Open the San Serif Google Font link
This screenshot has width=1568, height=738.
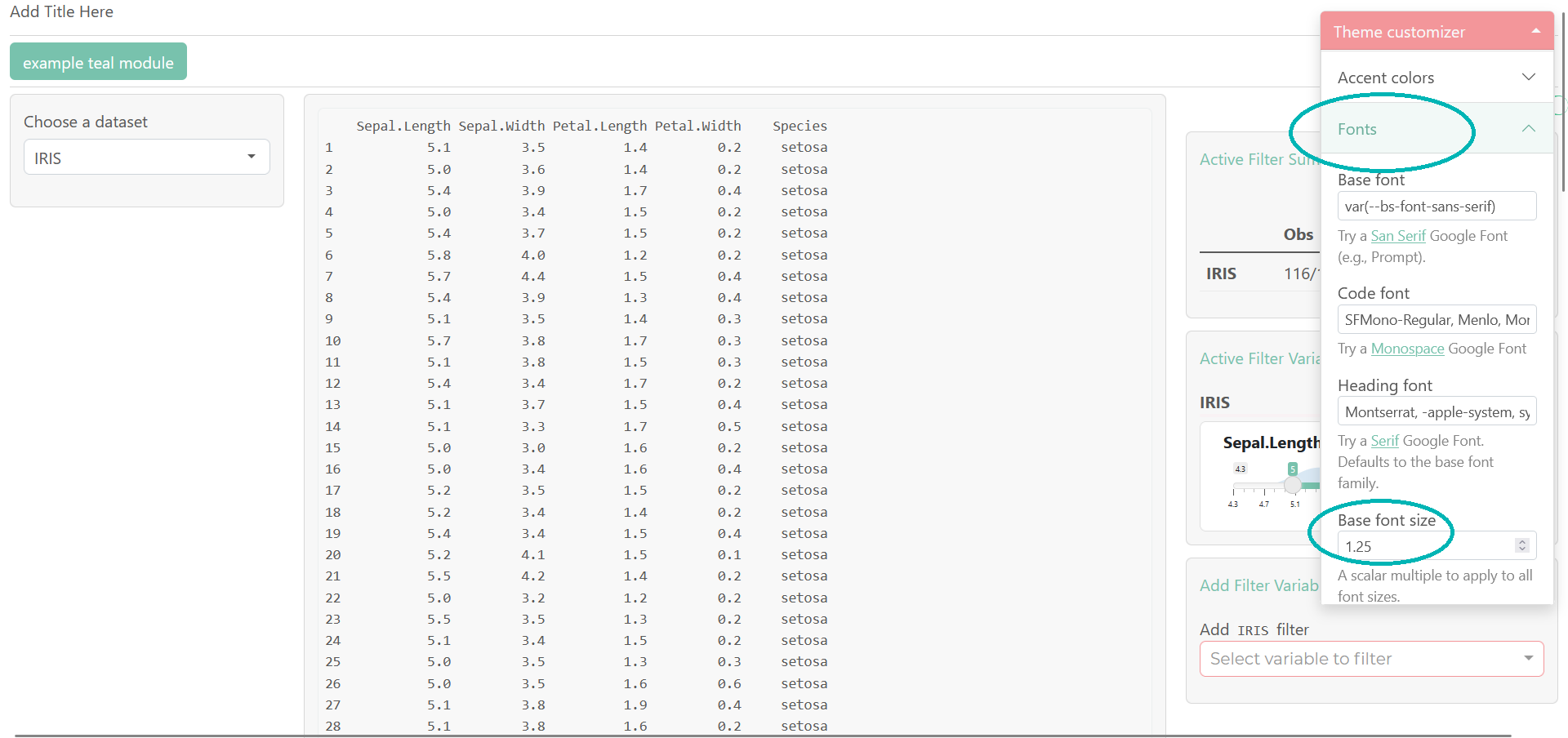[1397, 236]
